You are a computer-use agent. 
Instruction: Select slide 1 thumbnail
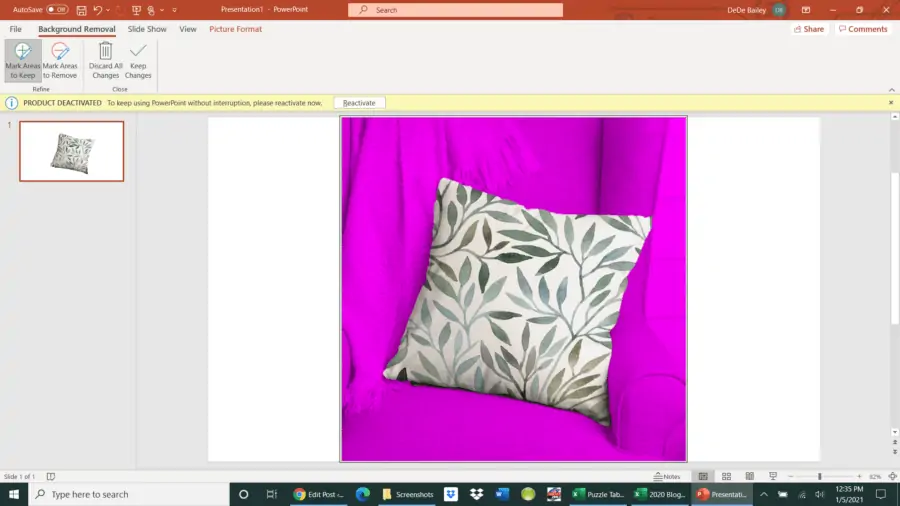coord(72,151)
